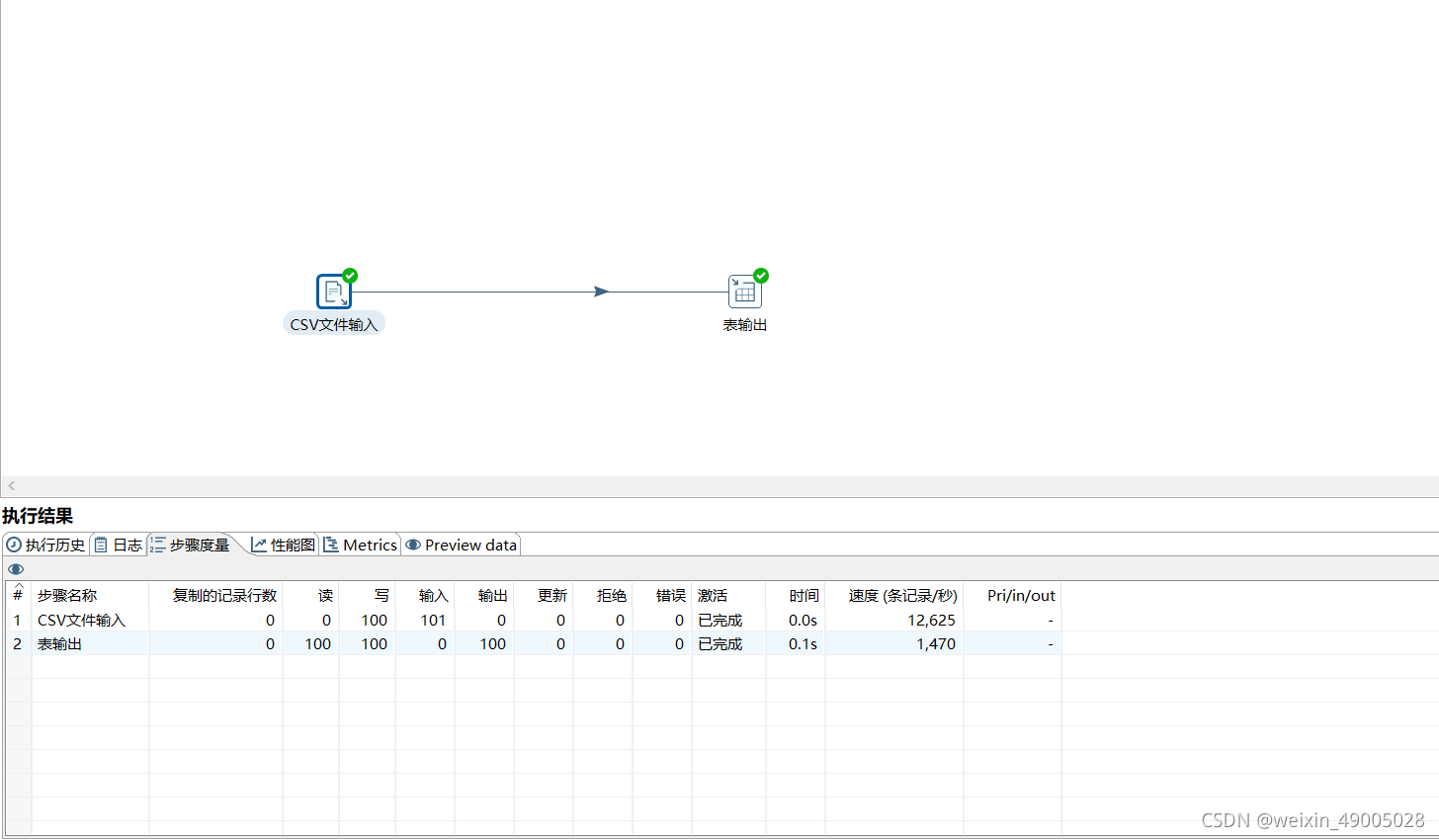
Task: Click the 更新 column header
Action: pyautogui.click(x=544, y=595)
